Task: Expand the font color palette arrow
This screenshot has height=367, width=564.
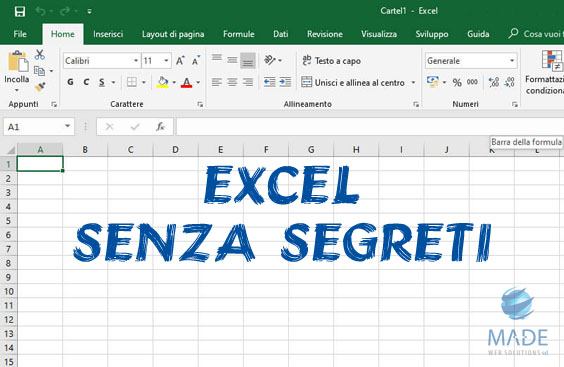Action: click(x=198, y=82)
